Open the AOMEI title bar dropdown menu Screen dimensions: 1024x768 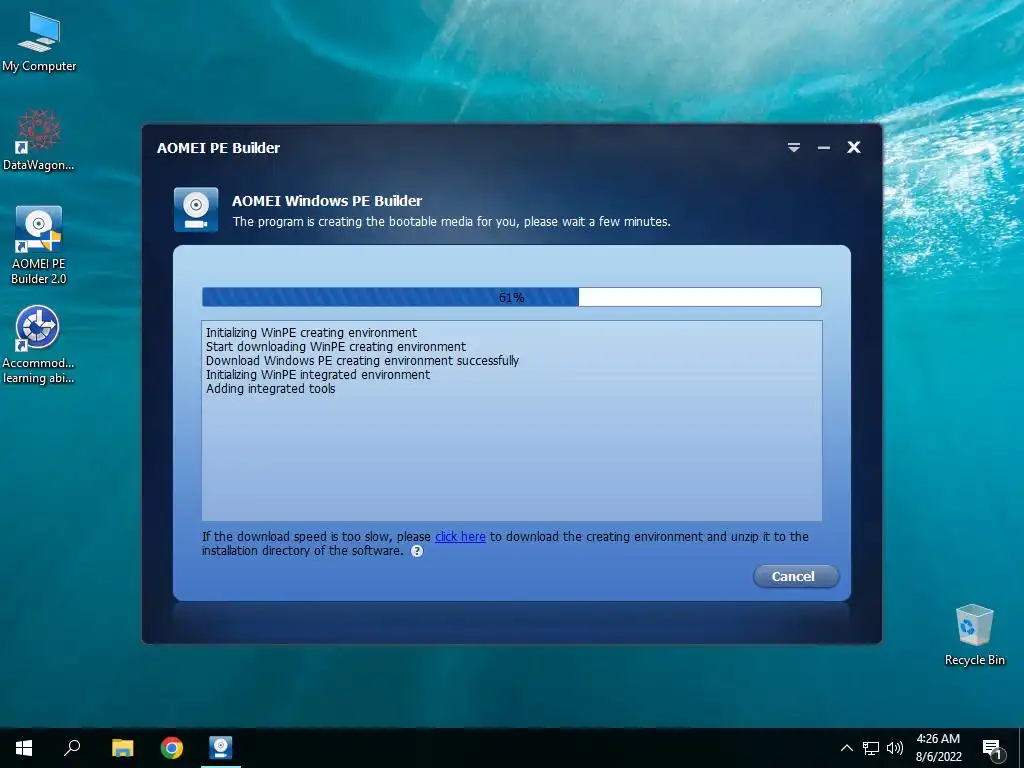[x=793, y=148]
